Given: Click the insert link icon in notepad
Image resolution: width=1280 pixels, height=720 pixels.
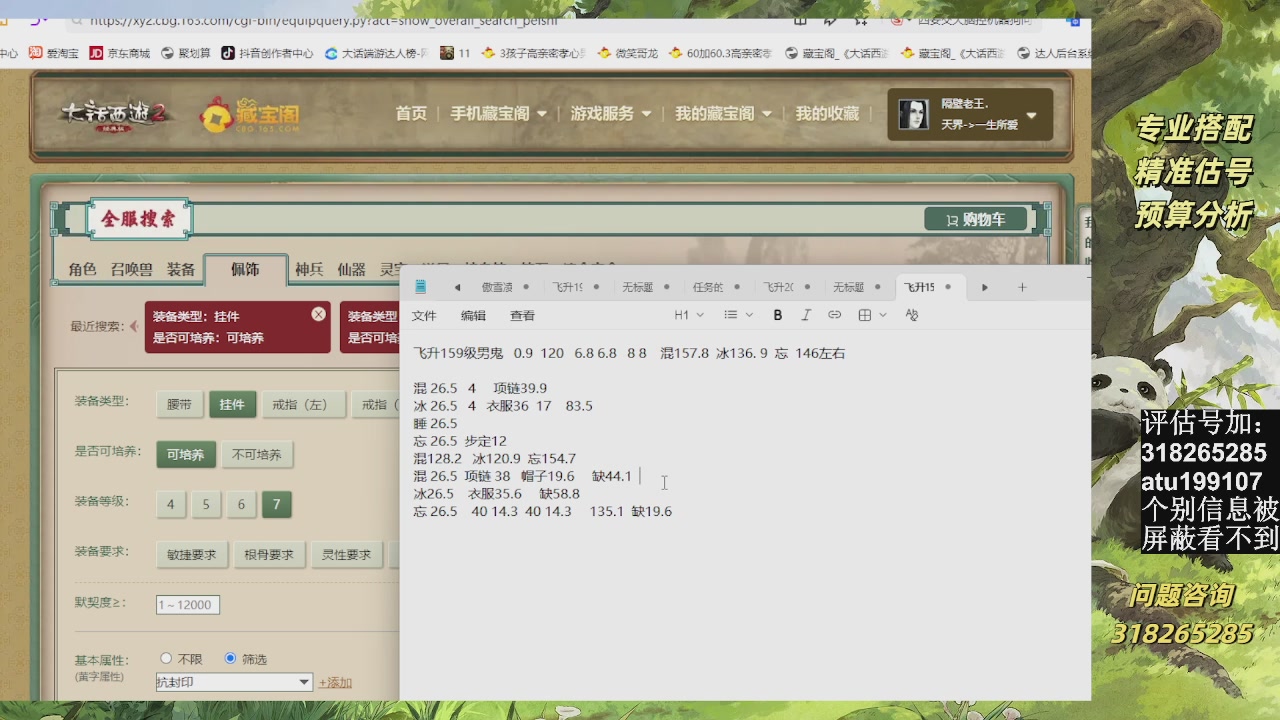Looking at the screenshot, I should tap(834, 315).
